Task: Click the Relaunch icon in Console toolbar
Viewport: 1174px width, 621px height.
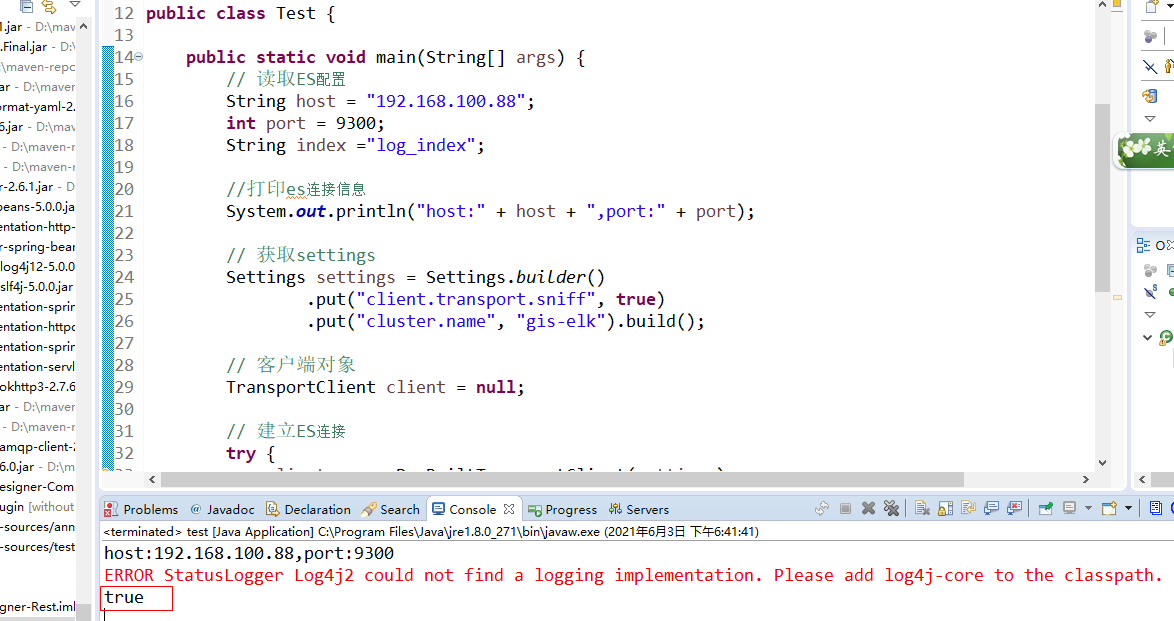Action: click(x=820, y=508)
